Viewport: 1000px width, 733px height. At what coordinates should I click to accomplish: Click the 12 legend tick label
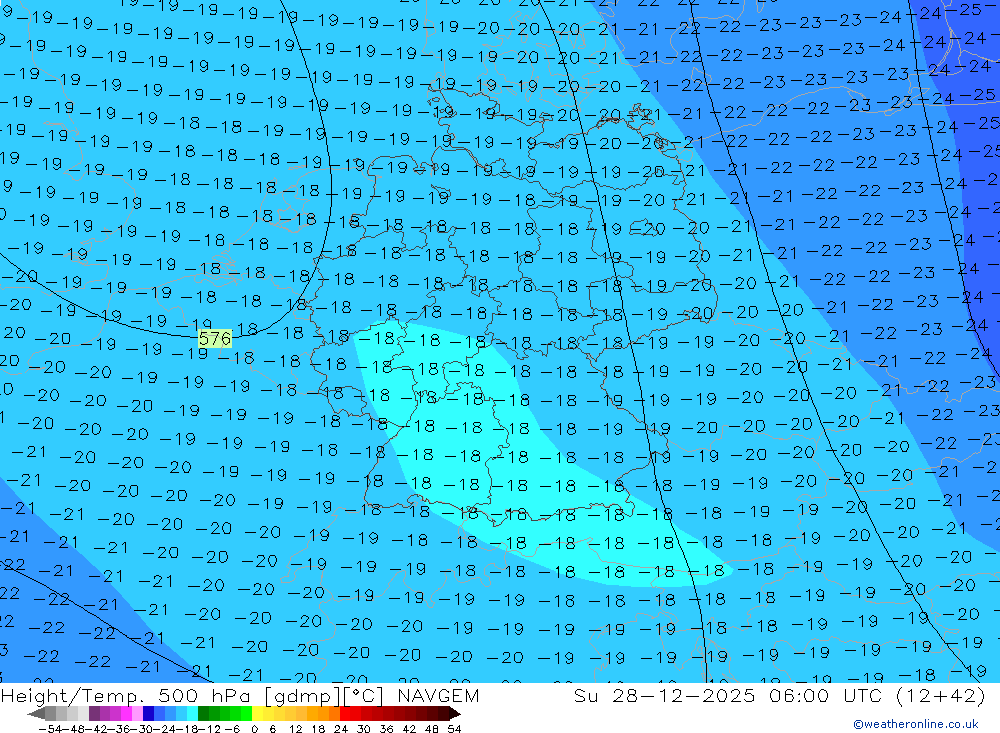(x=295, y=729)
